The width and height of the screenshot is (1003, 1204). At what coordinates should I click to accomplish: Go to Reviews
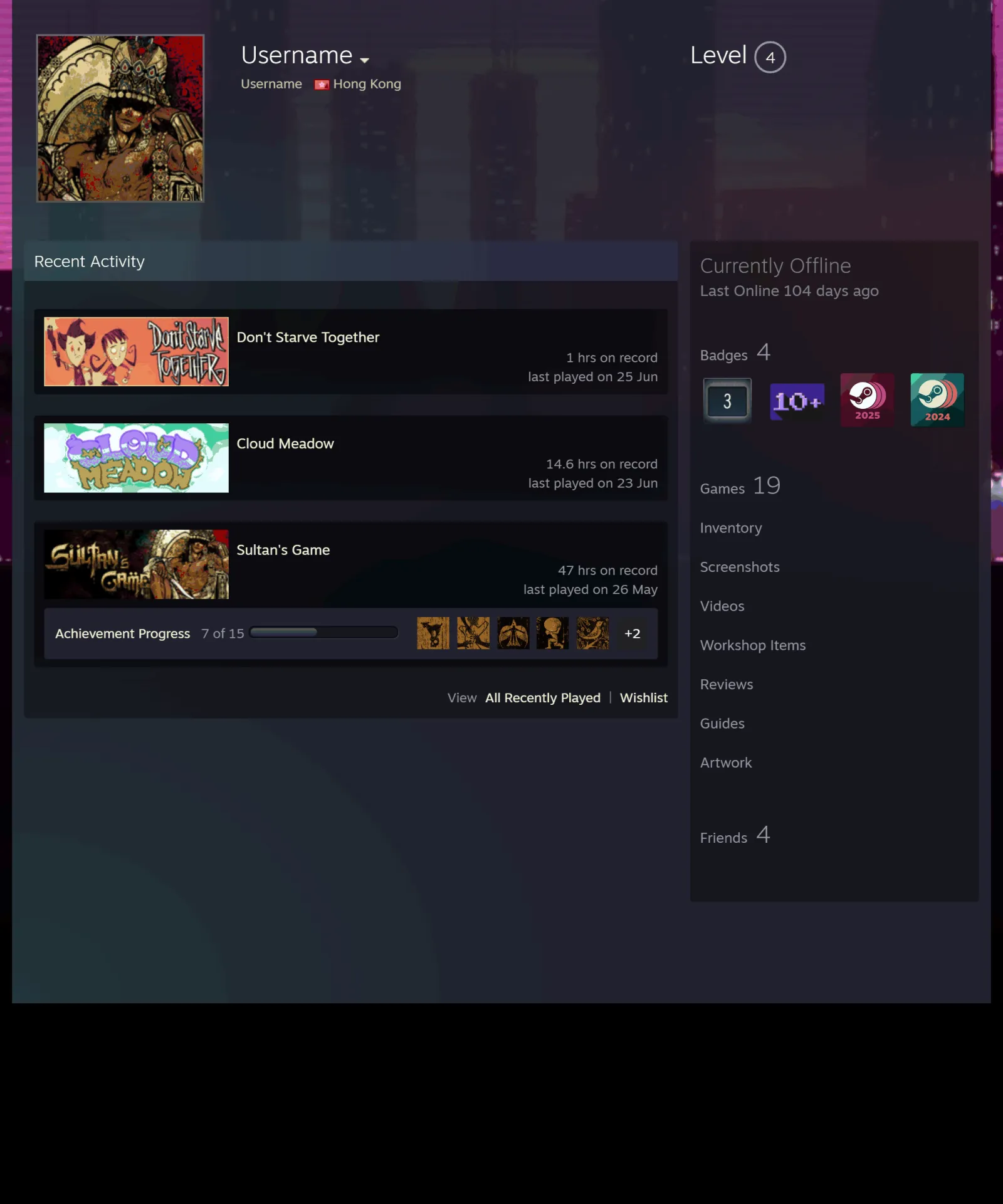click(x=727, y=684)
